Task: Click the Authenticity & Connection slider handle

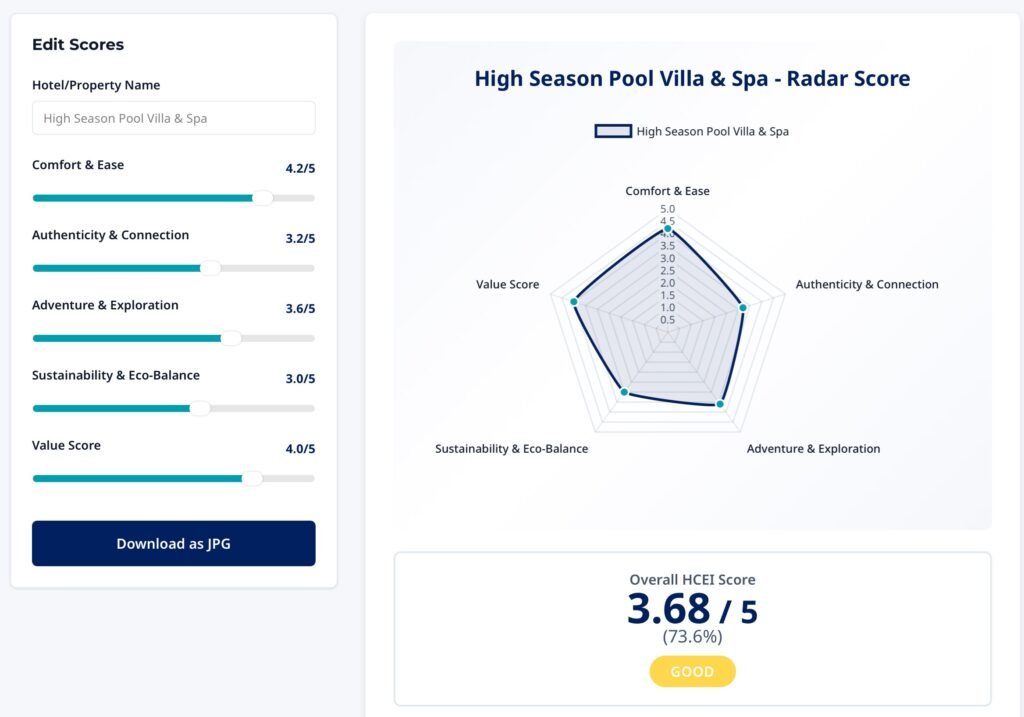Action: point(210,268)
